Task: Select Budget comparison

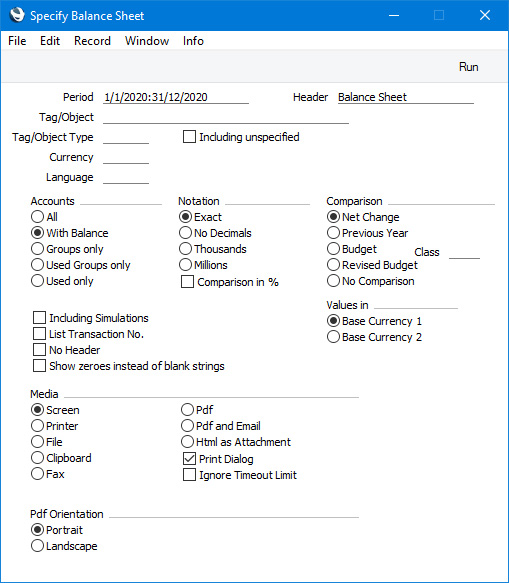Action: [x=334, y=249]
